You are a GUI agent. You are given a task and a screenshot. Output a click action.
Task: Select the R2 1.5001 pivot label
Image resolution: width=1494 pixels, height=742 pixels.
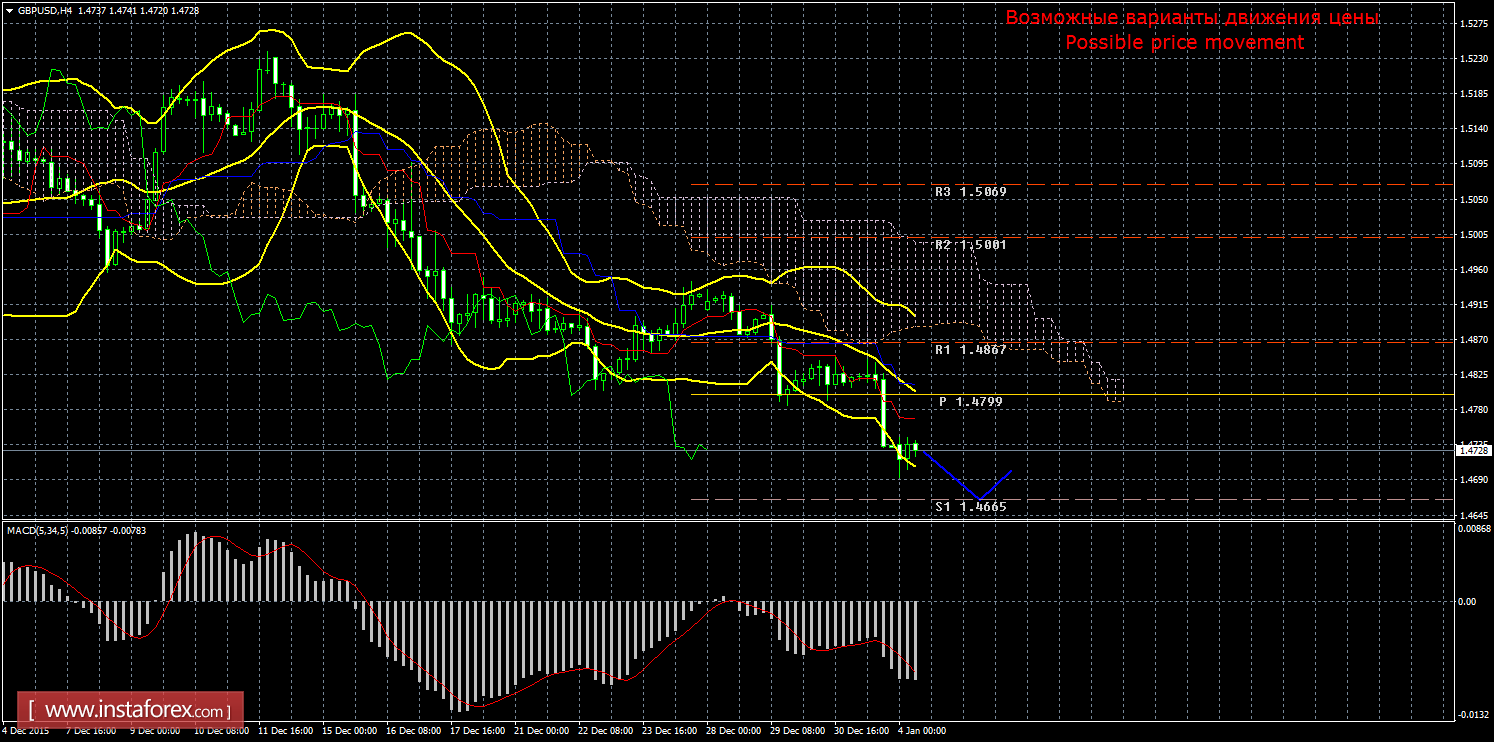[970, 244]
